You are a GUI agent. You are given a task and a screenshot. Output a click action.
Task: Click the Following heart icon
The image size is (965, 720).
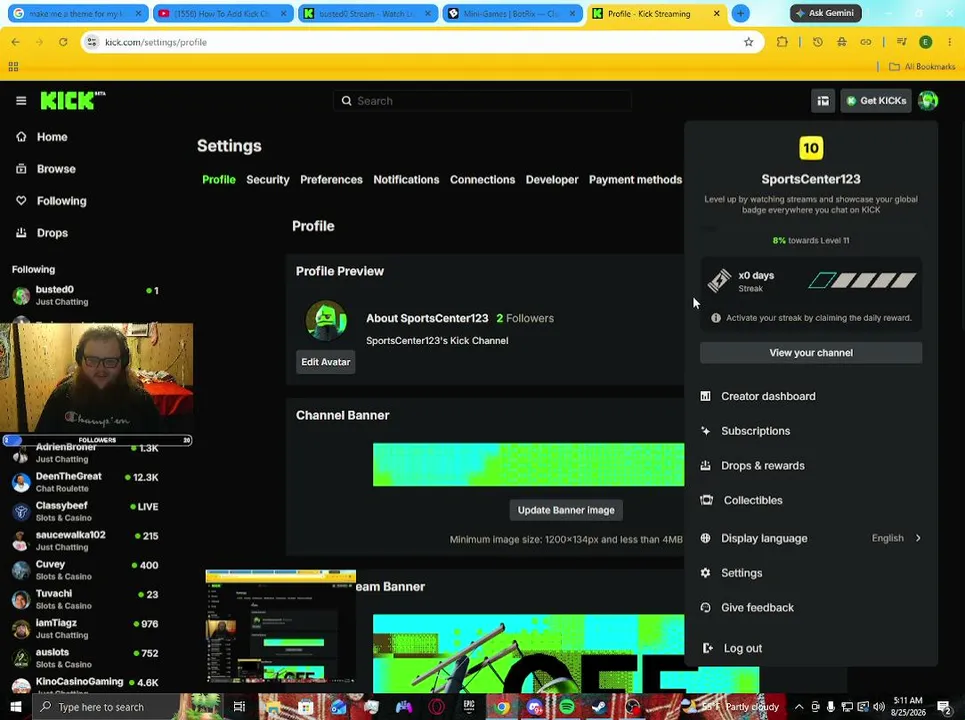22,201
